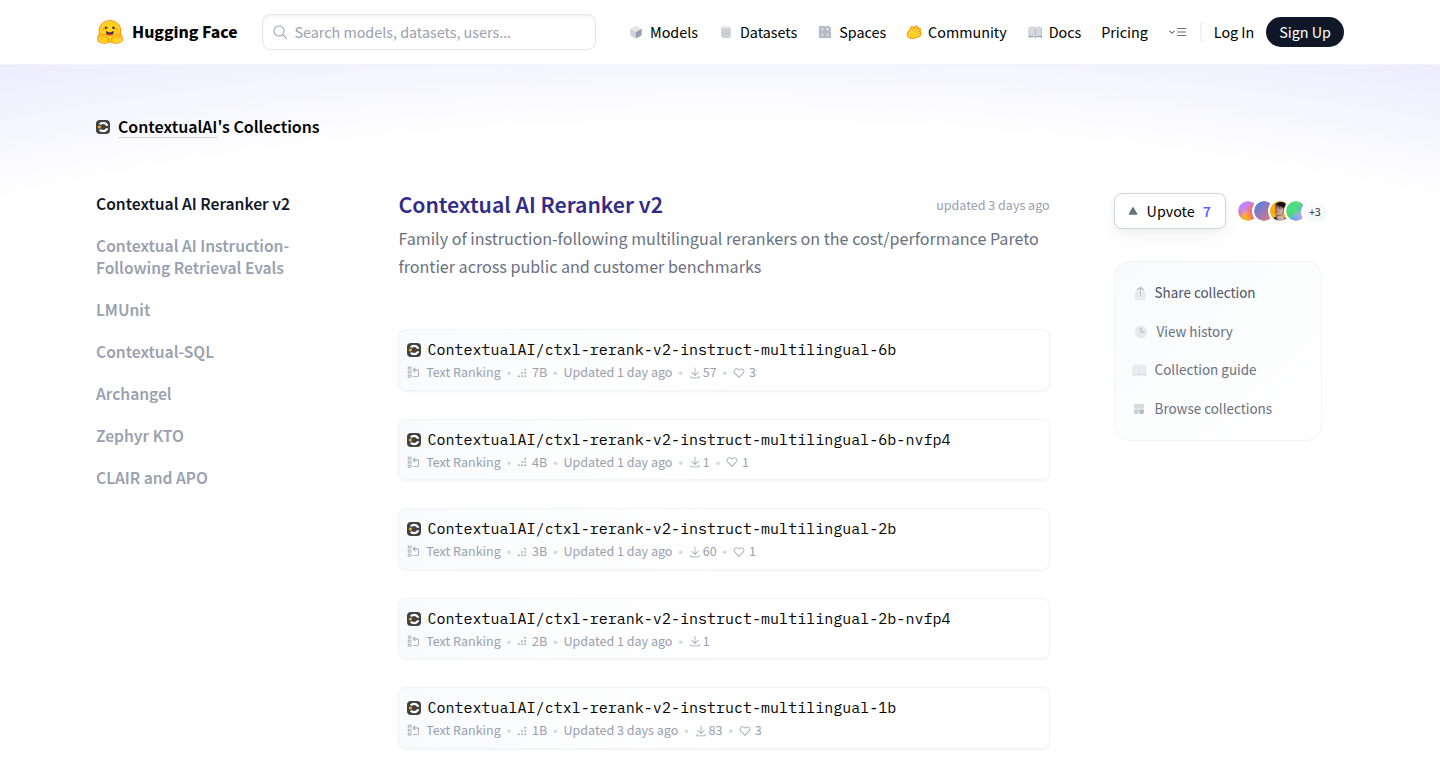Open the more-options navbar menu
Screen dimensions: 1440x761
click(1177, 32)
